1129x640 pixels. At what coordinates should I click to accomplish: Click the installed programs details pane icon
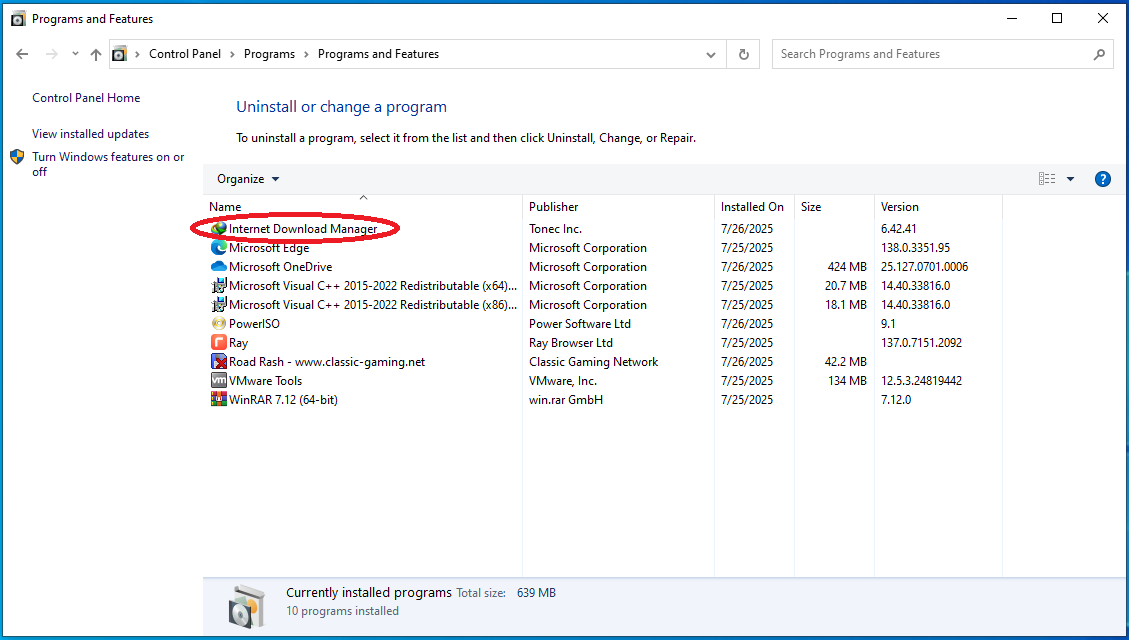point(246,605)
